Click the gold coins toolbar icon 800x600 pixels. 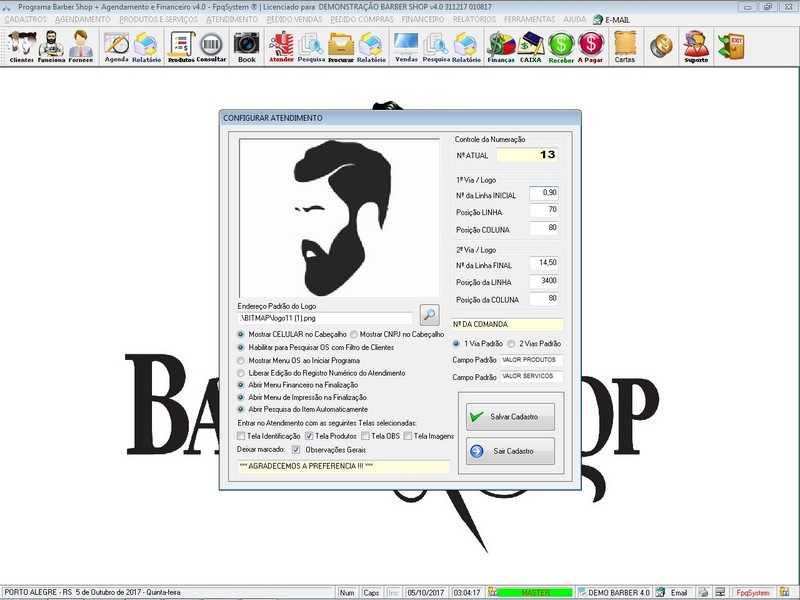pos(661,46)
